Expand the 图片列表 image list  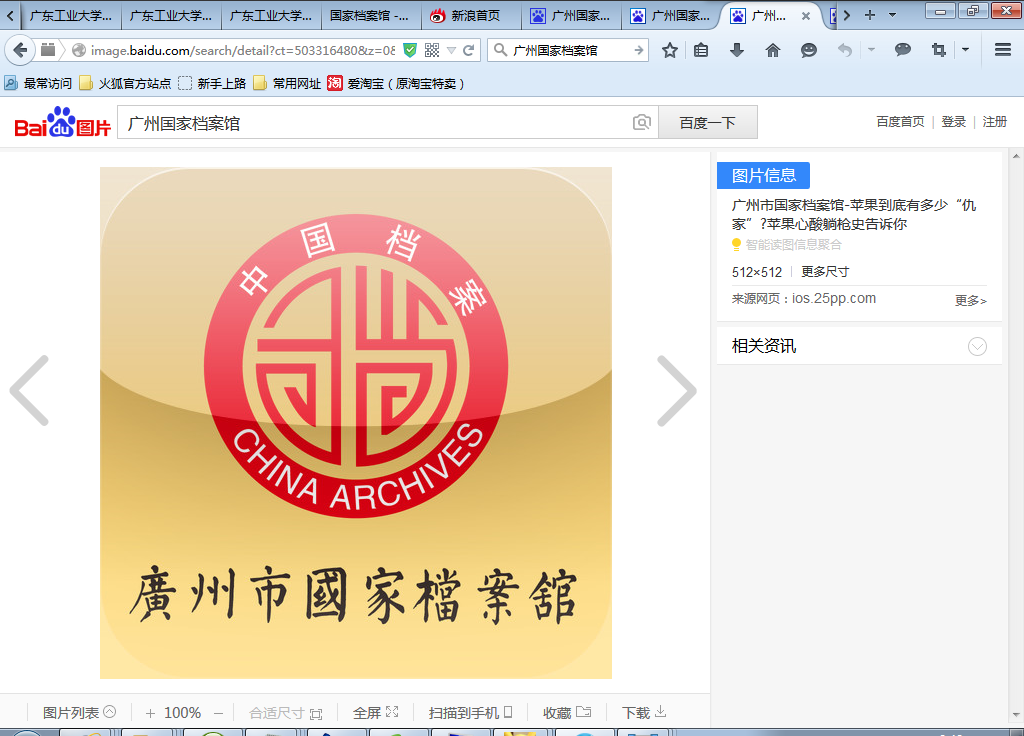point(79,713)
